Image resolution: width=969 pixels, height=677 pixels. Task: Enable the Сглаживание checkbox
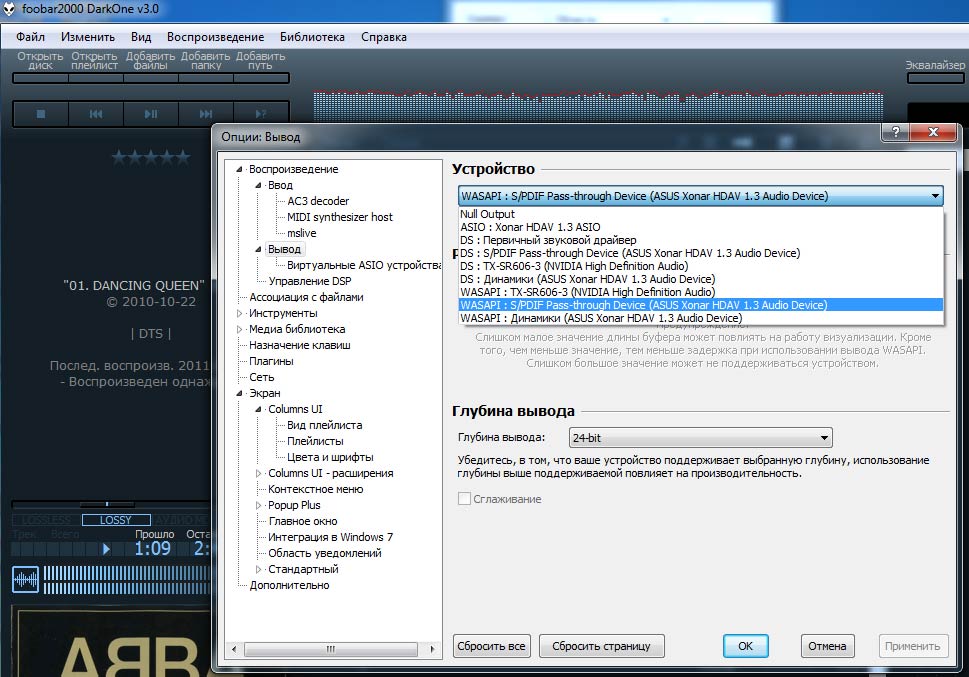pyautogui.click(x=464, y=499)
